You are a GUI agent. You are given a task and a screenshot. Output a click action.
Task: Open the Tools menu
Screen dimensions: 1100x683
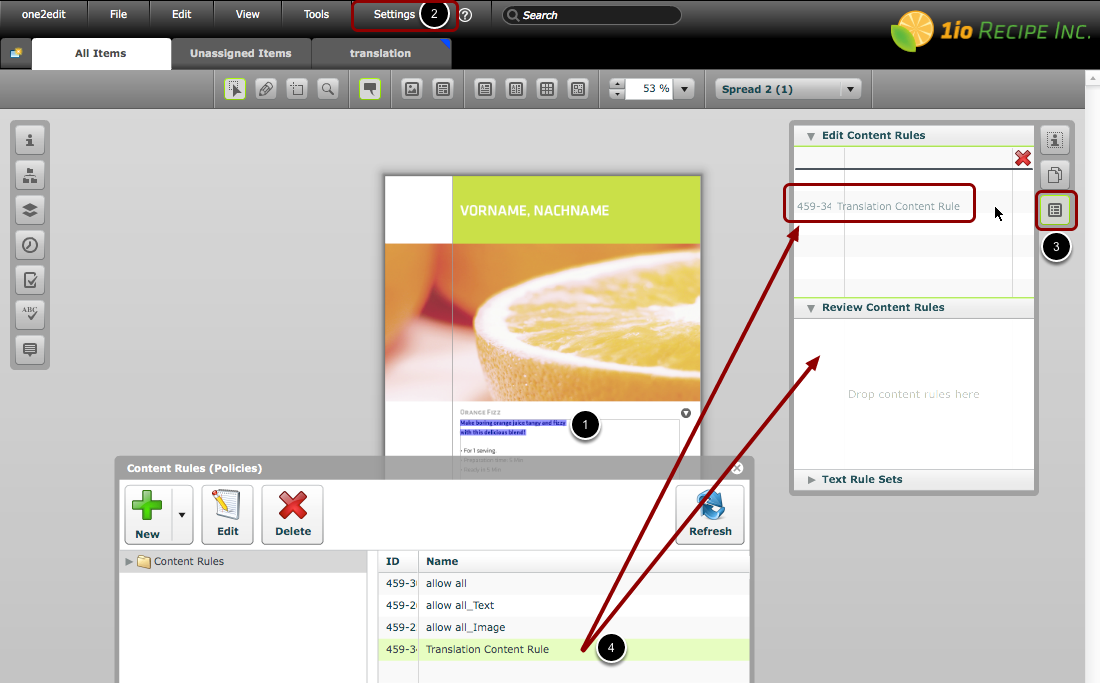click(316, 14)
